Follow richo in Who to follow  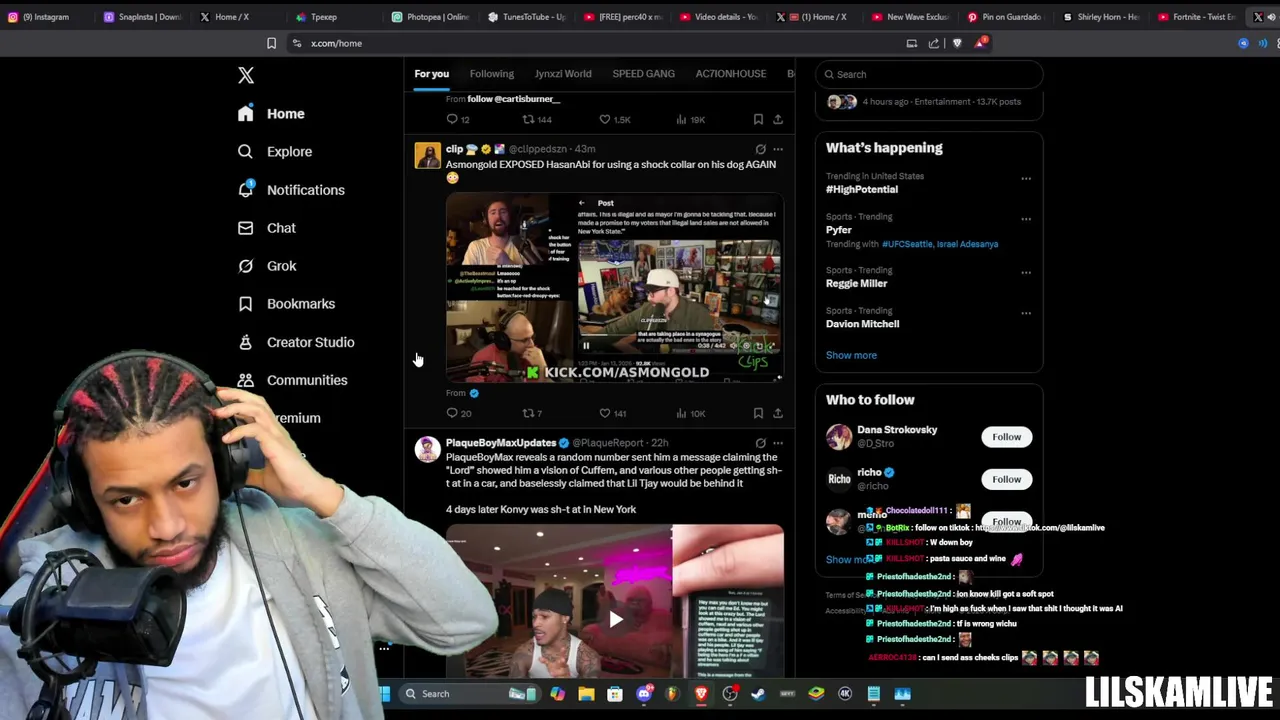click(x=1007, y=479)
